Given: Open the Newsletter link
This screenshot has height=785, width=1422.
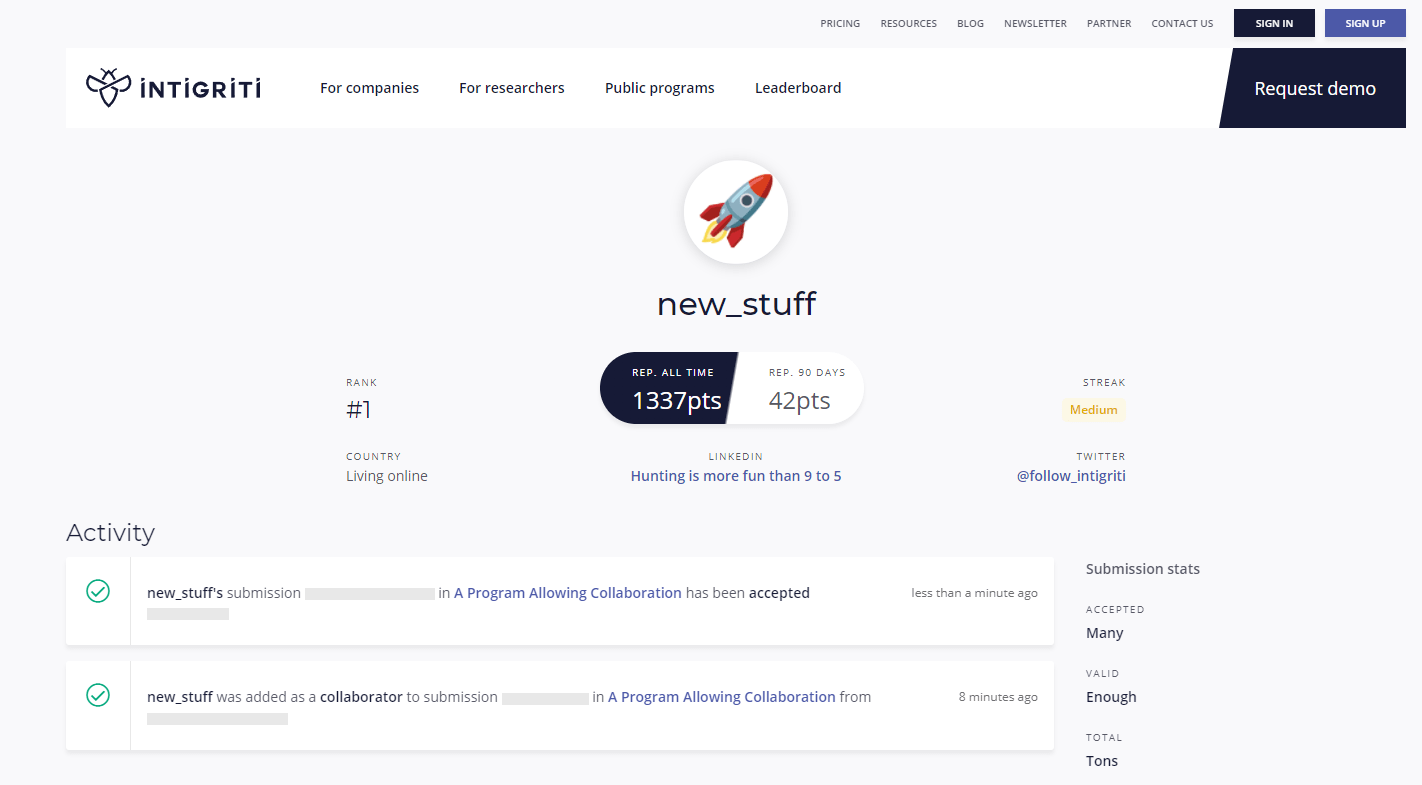Looking at the screenshot, I should 1035,23.
